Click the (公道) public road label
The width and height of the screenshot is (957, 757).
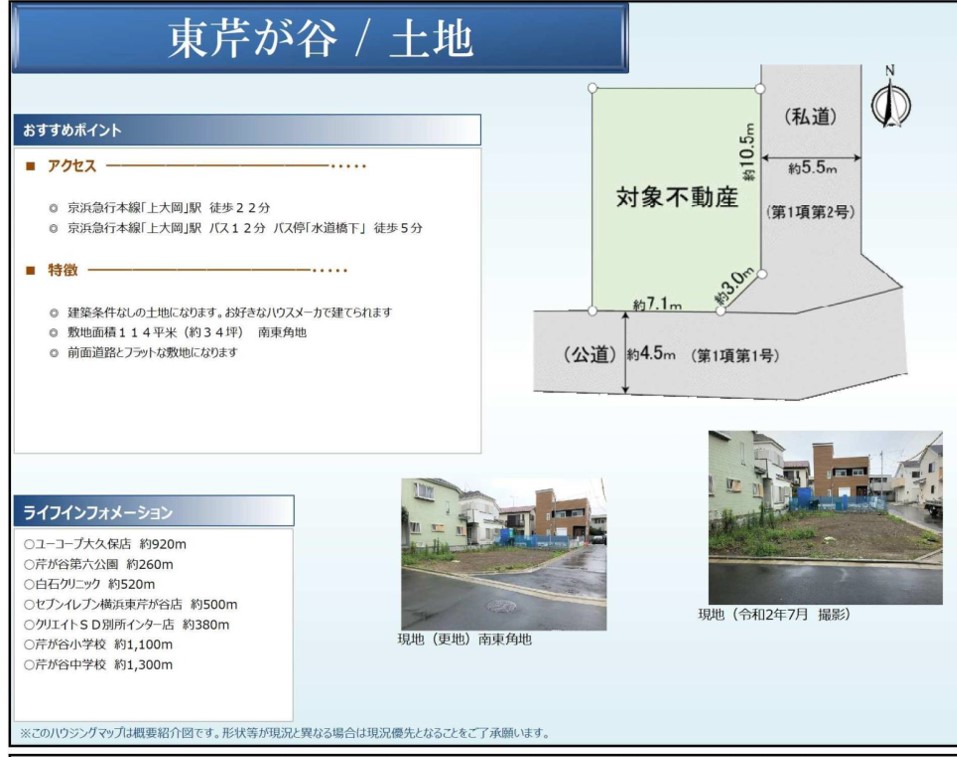coord(590,355)
